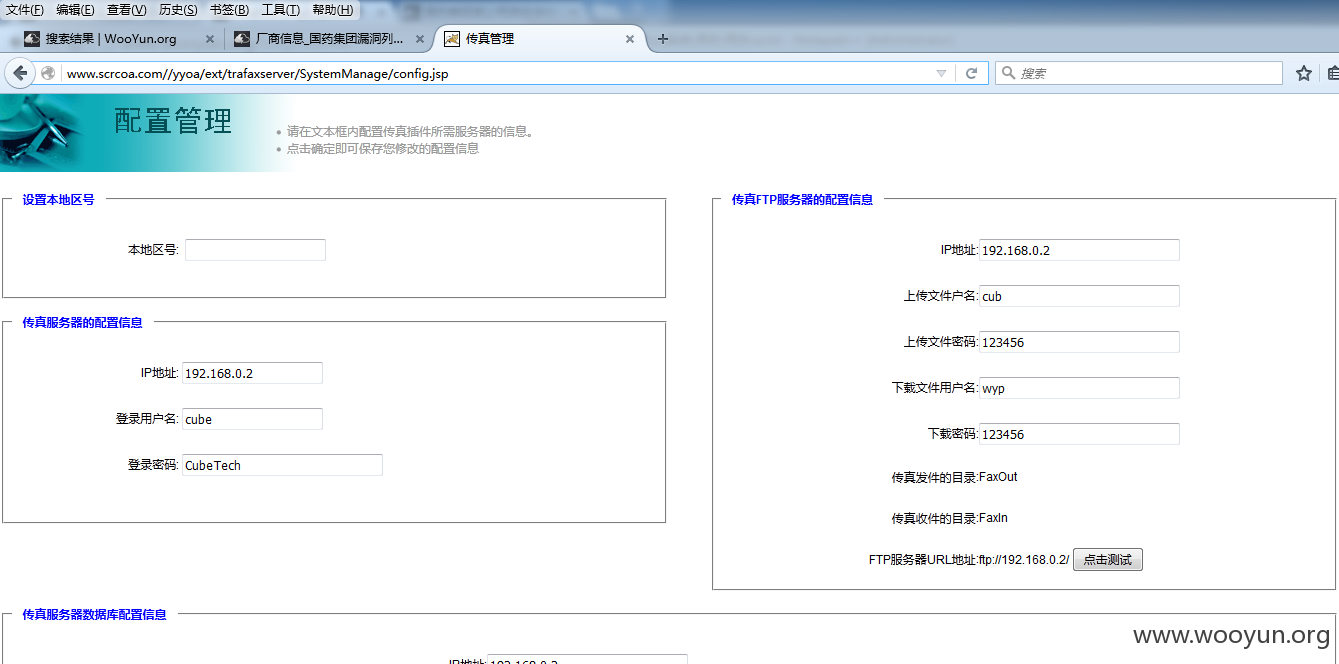The width and height of the screenshot is (1339, 664).
Task: Click the FaxOut directory text
Action: tap(998, 477)
